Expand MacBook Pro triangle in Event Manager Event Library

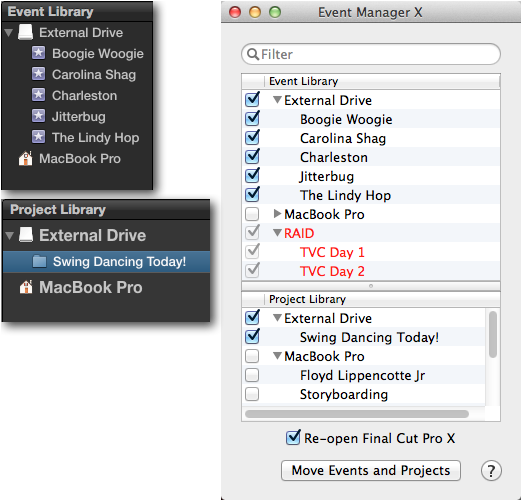277,214
